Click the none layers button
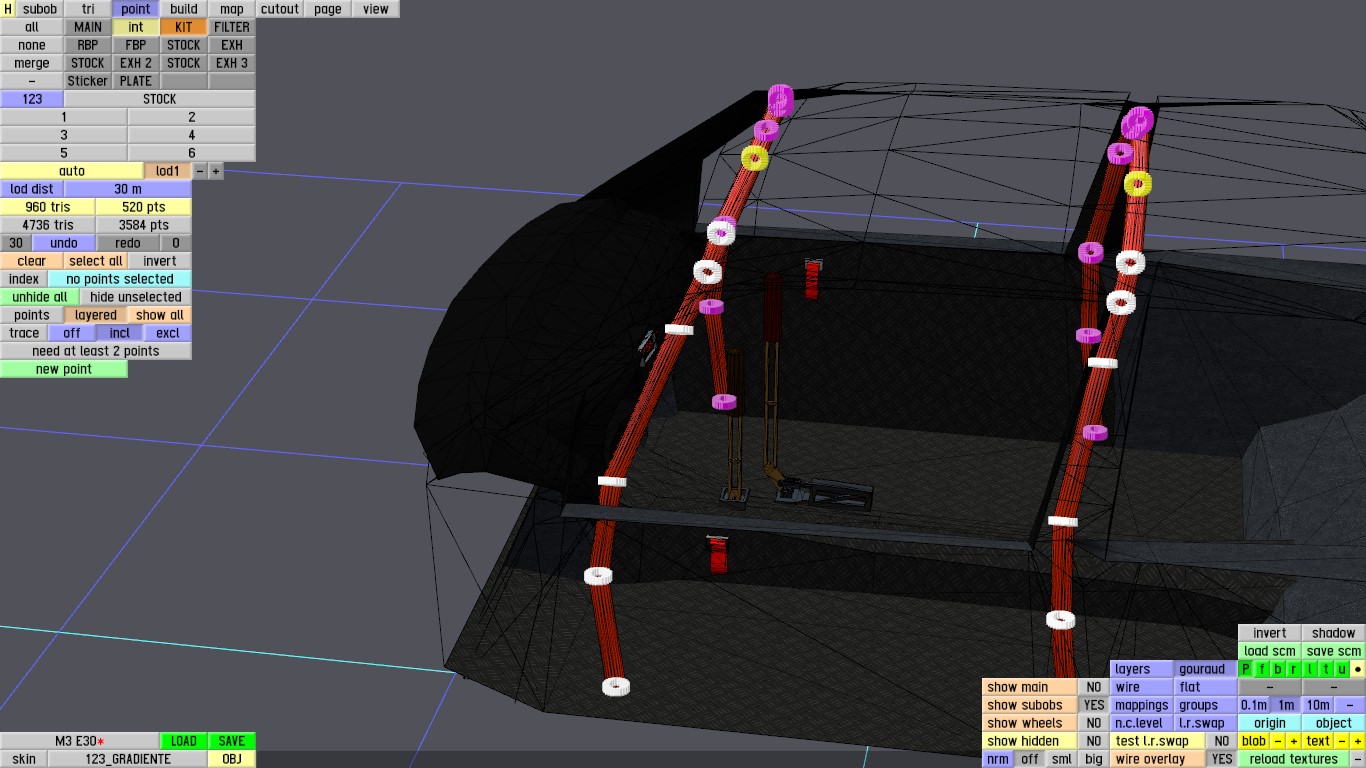Image resolution: width=1366 pixels, height=768 pixels. (x=32, y=45)
